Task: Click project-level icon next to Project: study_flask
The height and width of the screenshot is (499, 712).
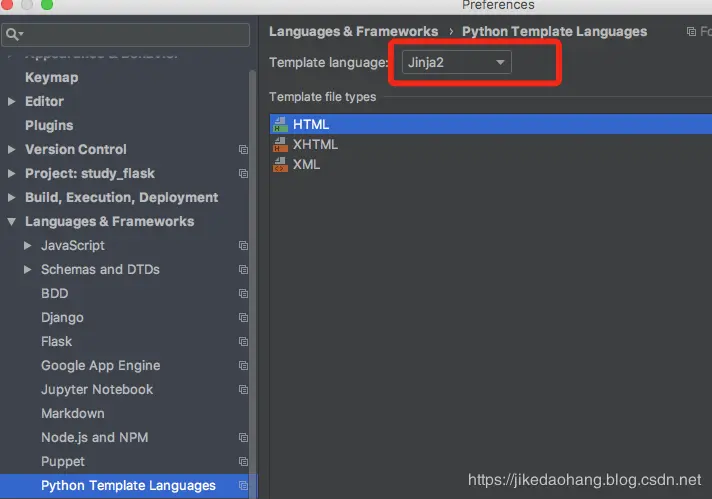Action: [243, 173]
